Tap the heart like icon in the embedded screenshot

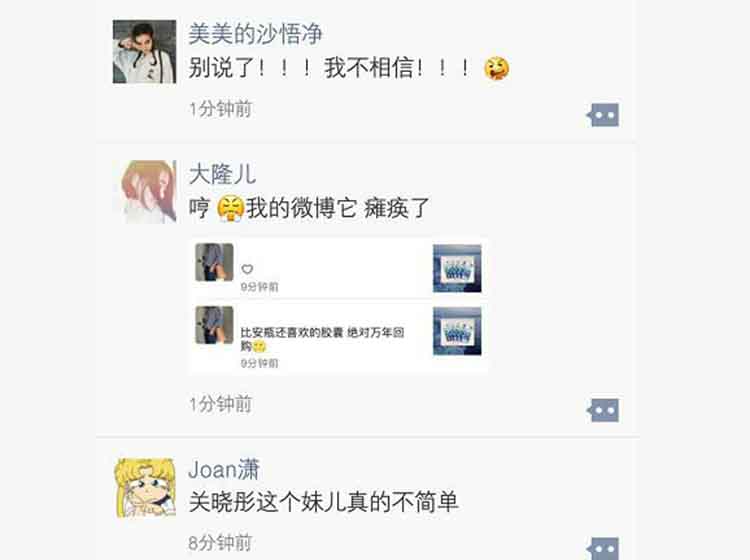tap(247, 269)
